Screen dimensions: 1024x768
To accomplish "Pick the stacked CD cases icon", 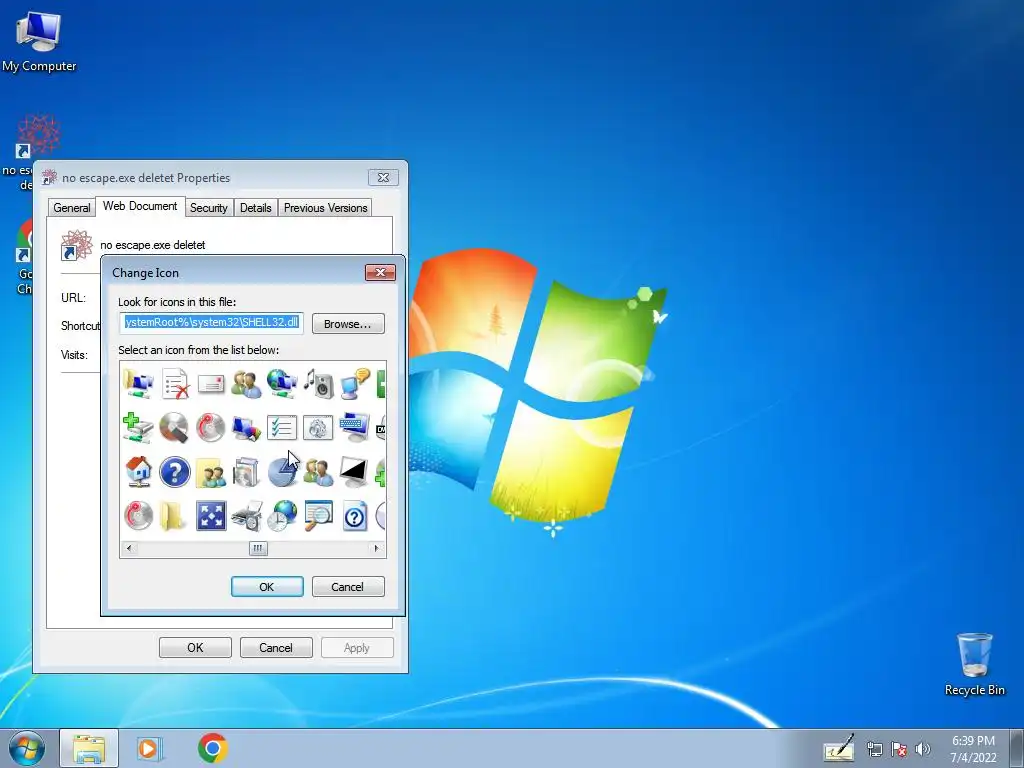I will pyautogui.click(x=246, y=472).
